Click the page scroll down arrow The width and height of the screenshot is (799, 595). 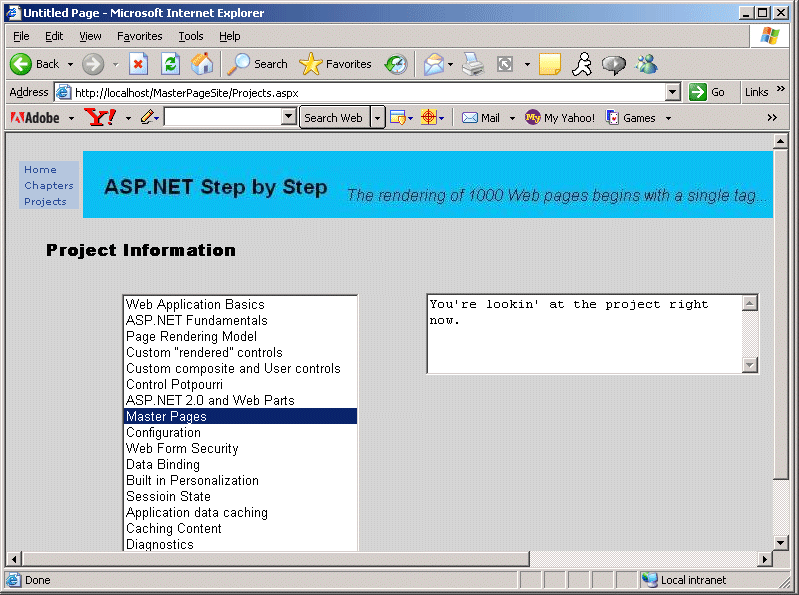point(781,543)
